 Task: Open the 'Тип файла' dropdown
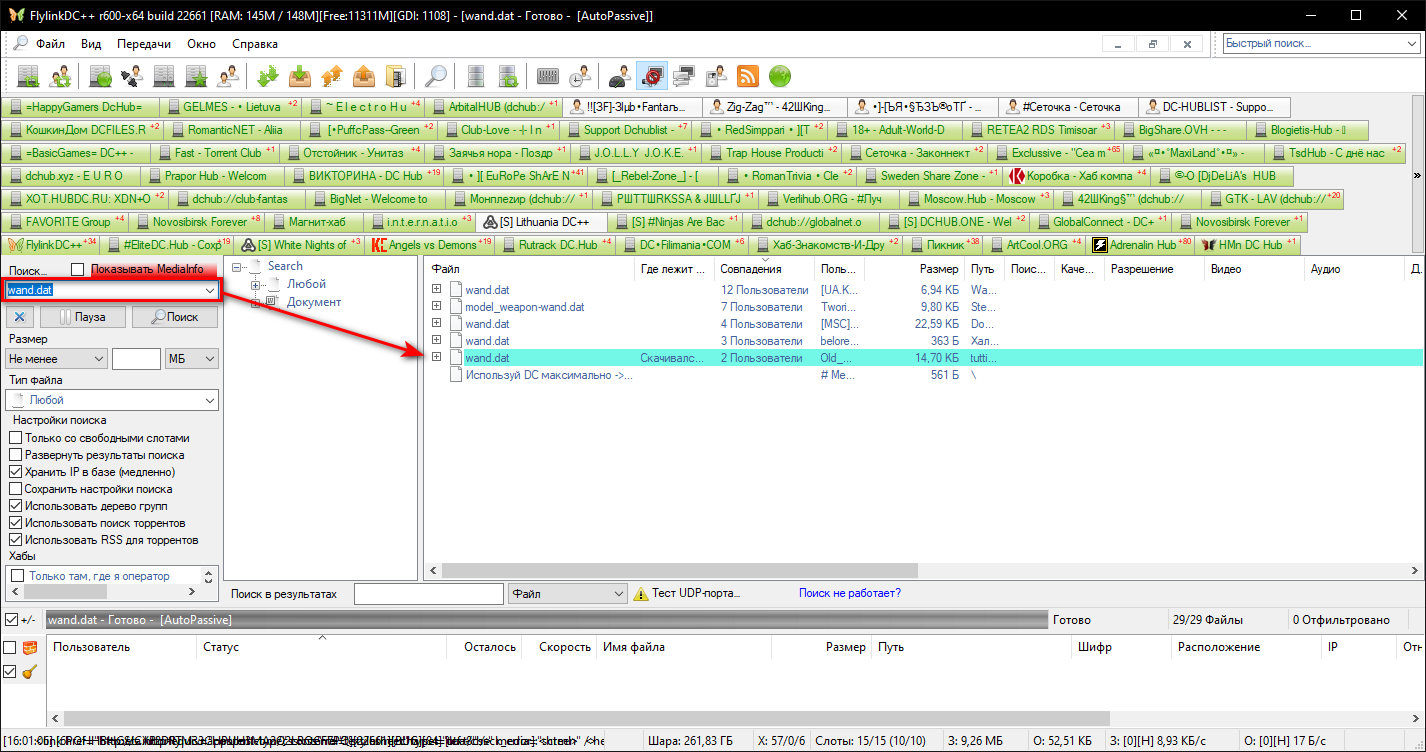pos(111,400)
